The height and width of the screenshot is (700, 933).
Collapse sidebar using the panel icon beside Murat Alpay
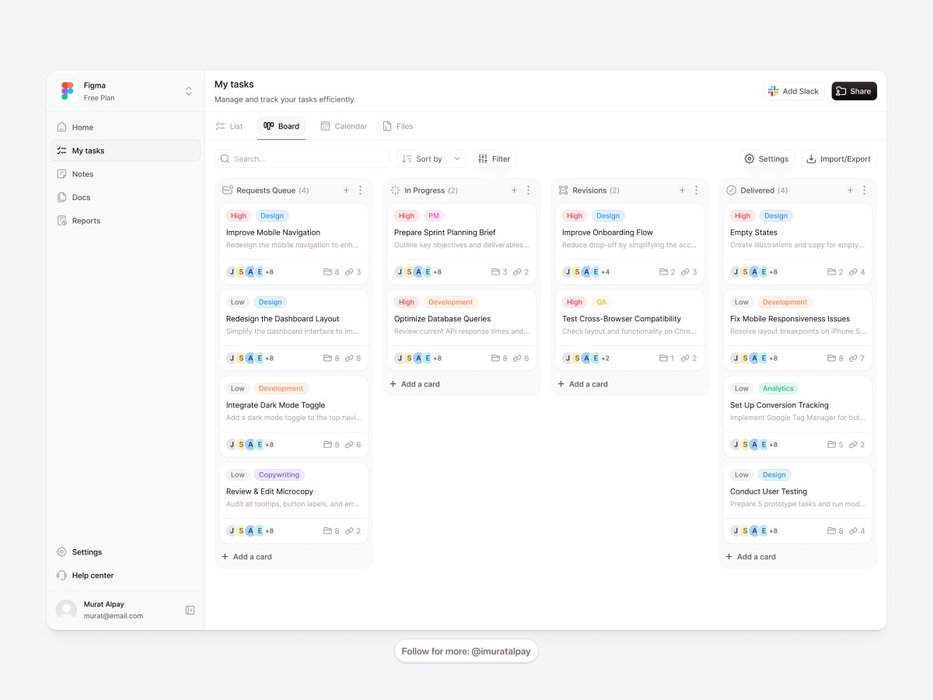tap(190, 610)
